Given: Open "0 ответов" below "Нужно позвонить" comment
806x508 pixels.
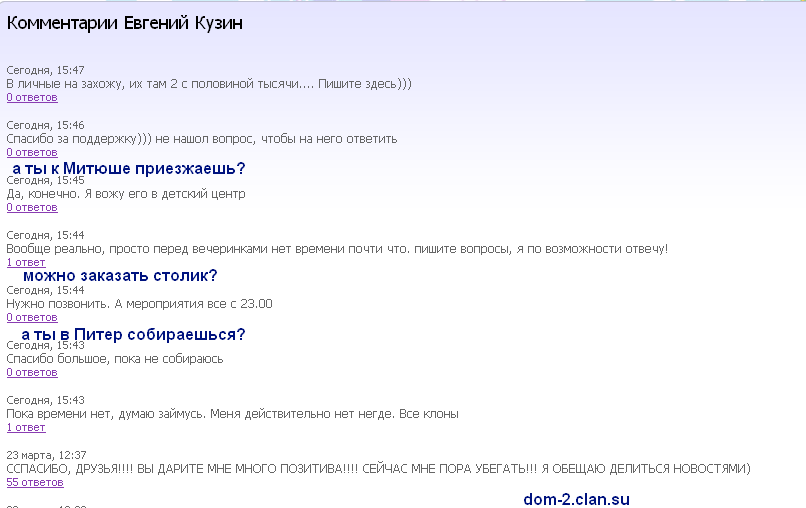Looking at the screenshot, I should tap(32, 317).
